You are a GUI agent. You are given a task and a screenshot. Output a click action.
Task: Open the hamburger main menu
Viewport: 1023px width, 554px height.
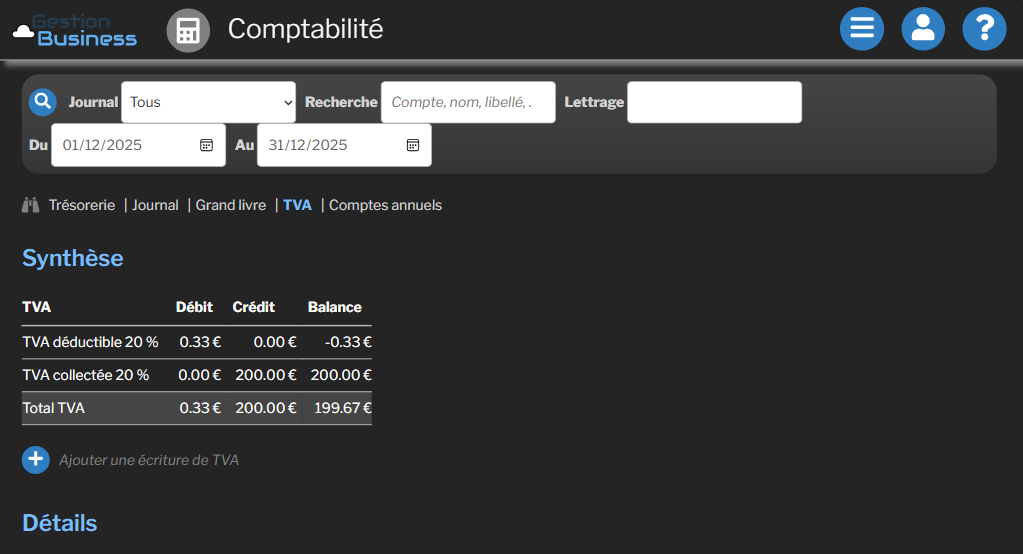[861, 29]
